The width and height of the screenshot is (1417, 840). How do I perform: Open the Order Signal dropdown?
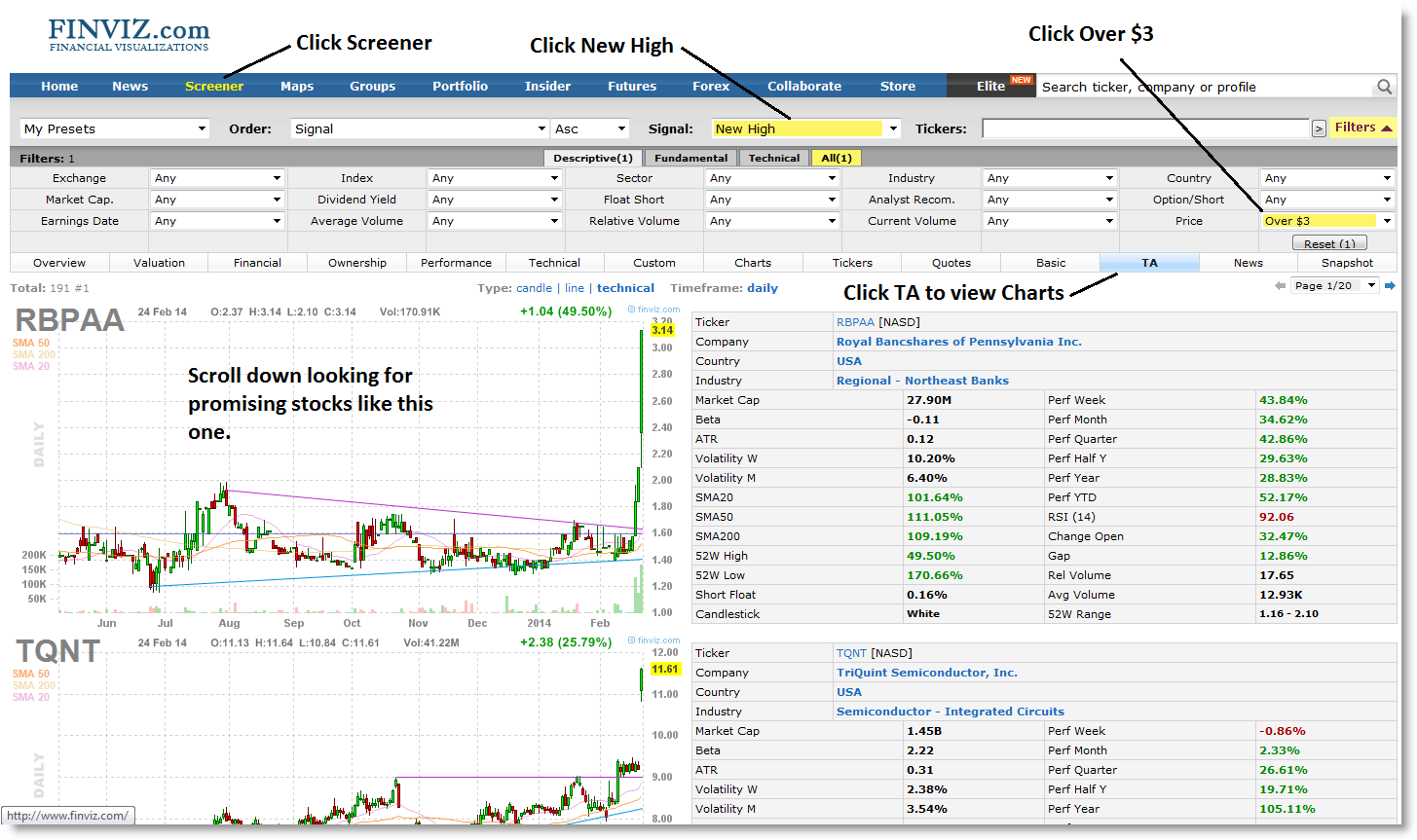(420, 128)
